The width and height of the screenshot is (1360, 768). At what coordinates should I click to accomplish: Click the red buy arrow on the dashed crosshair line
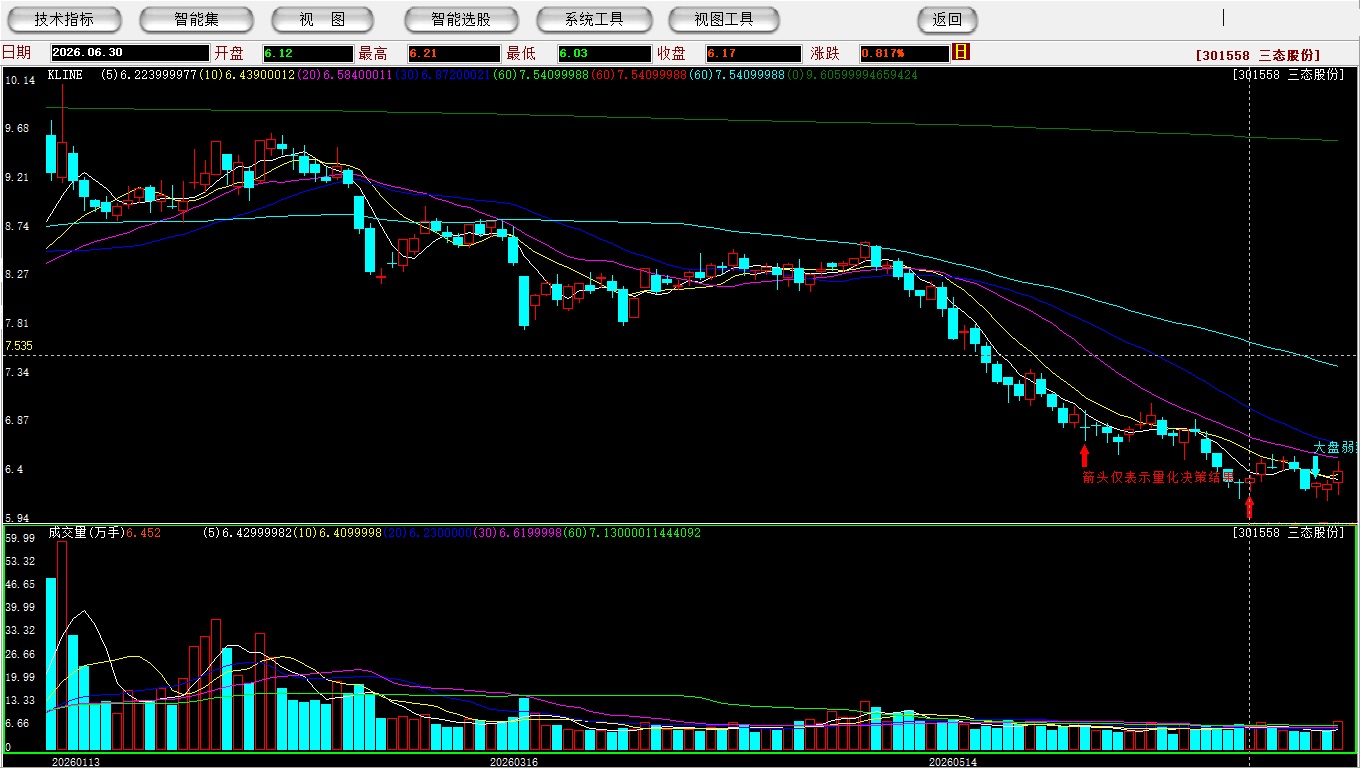1249,506
